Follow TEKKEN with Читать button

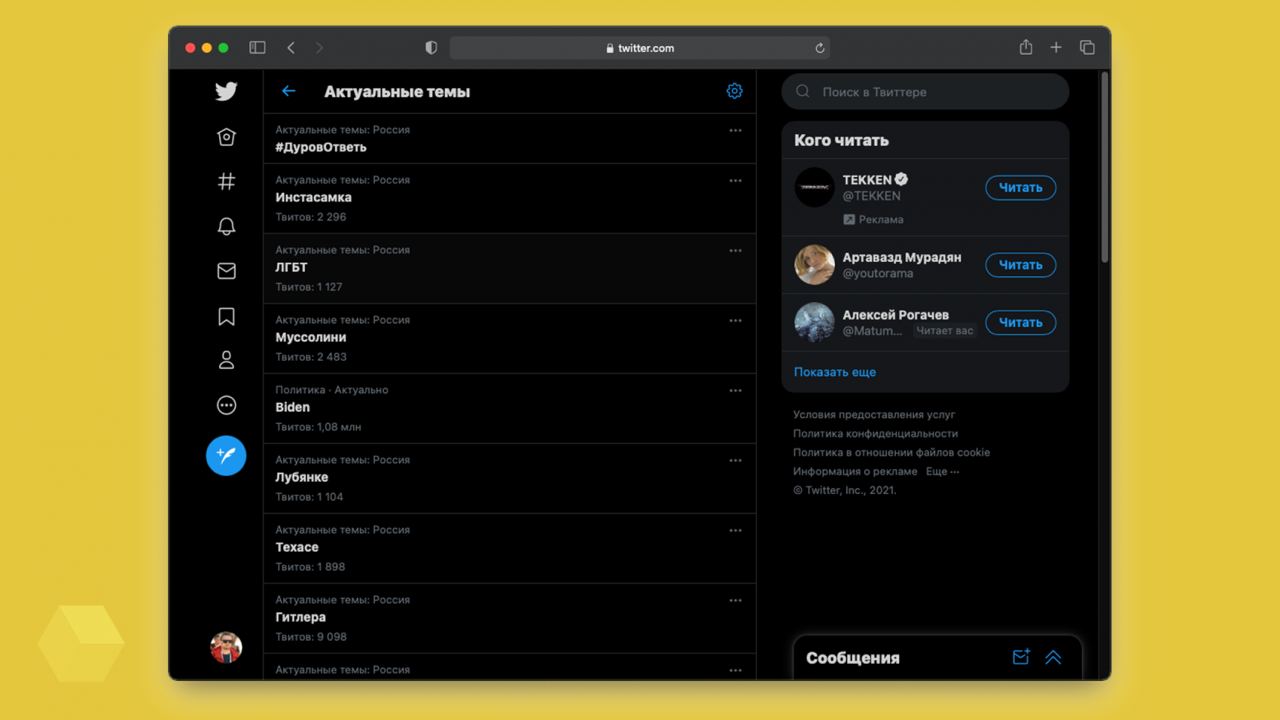(1021, 187)
